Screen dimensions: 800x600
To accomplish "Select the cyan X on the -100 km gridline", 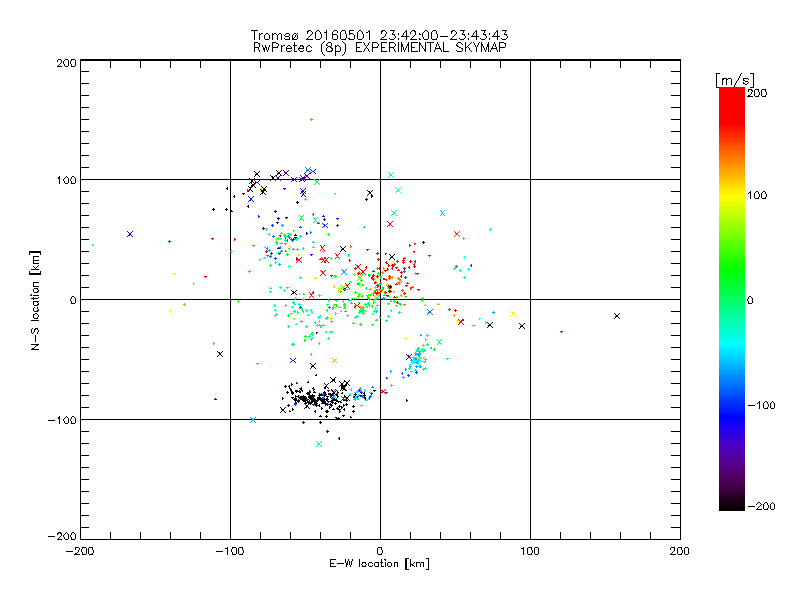I will 253,420.
